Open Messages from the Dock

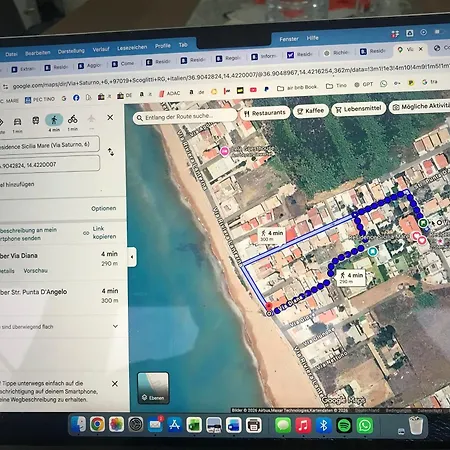283,426
